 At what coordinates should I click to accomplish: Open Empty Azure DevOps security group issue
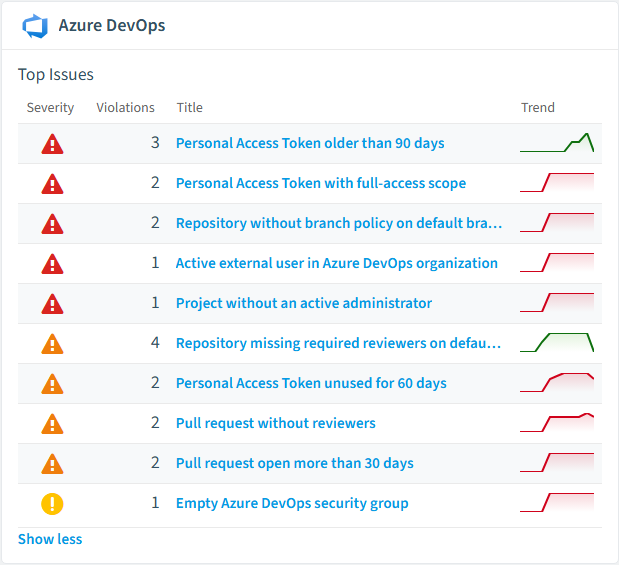(x=292, y=503)
